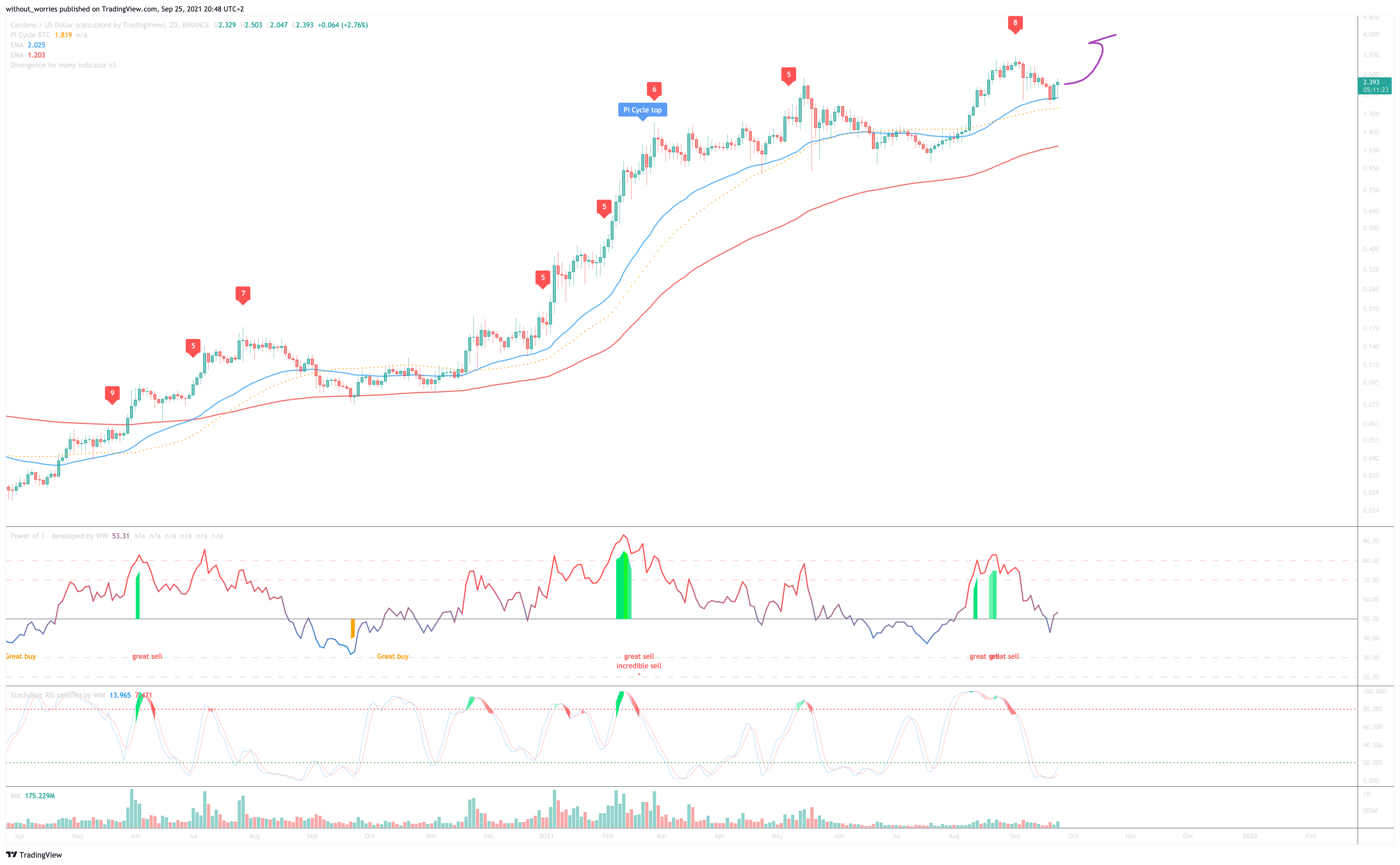Screen dimensions: 1400x865
Task: Select the Pi Cycle BTC indicator legend
Action: (49, 35)
